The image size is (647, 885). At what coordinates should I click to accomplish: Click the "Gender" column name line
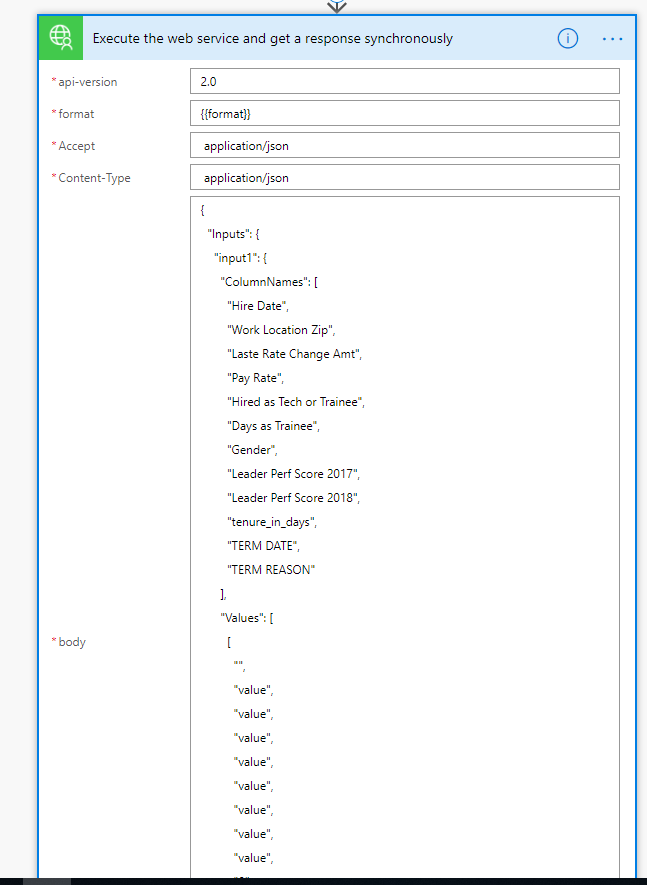pyautogui.click(x=252, y=450)
